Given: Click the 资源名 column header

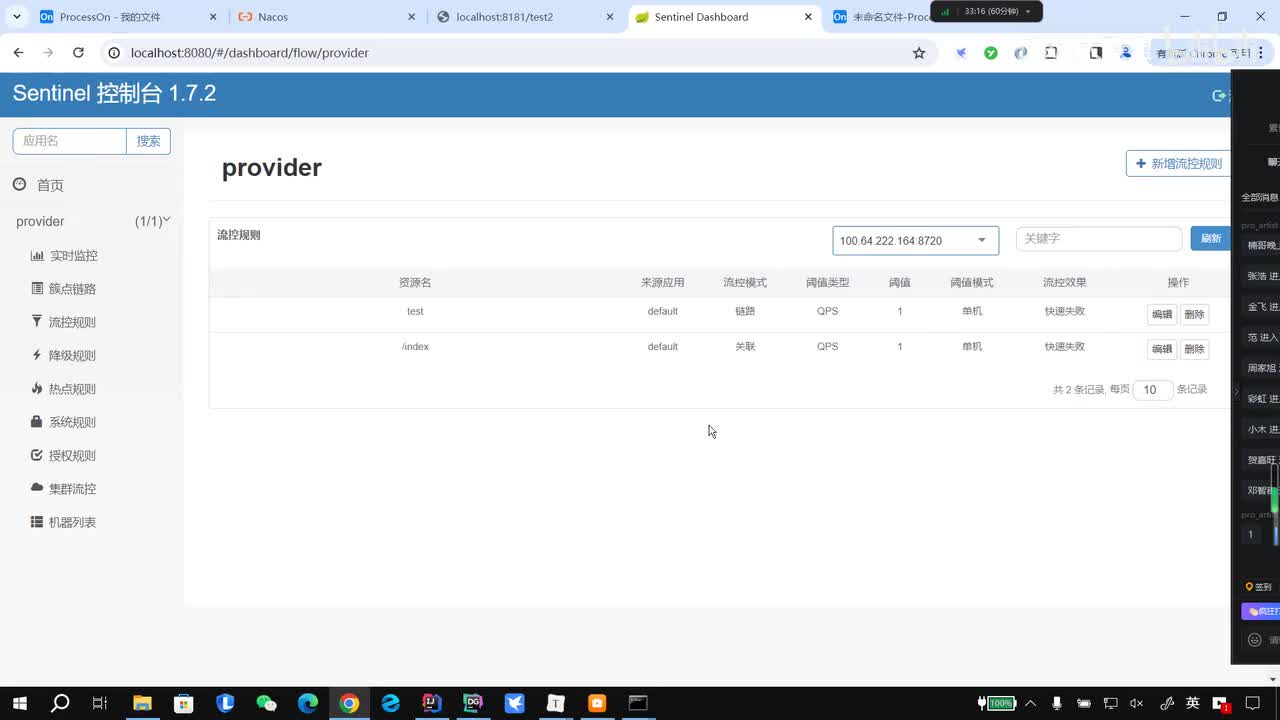Looking at the screenshot, I should (415, 283).
